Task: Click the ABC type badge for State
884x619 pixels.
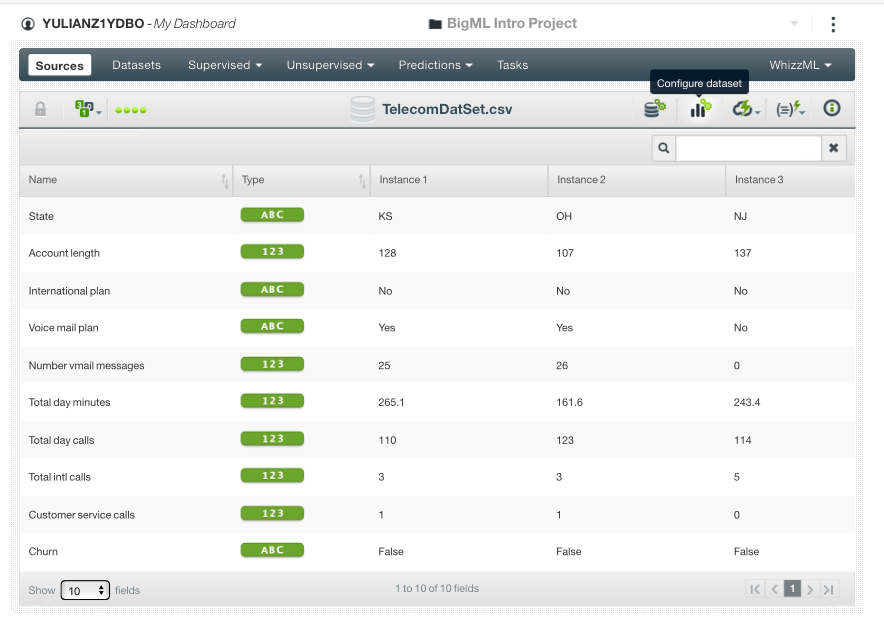Action: [x=271, y=214]
